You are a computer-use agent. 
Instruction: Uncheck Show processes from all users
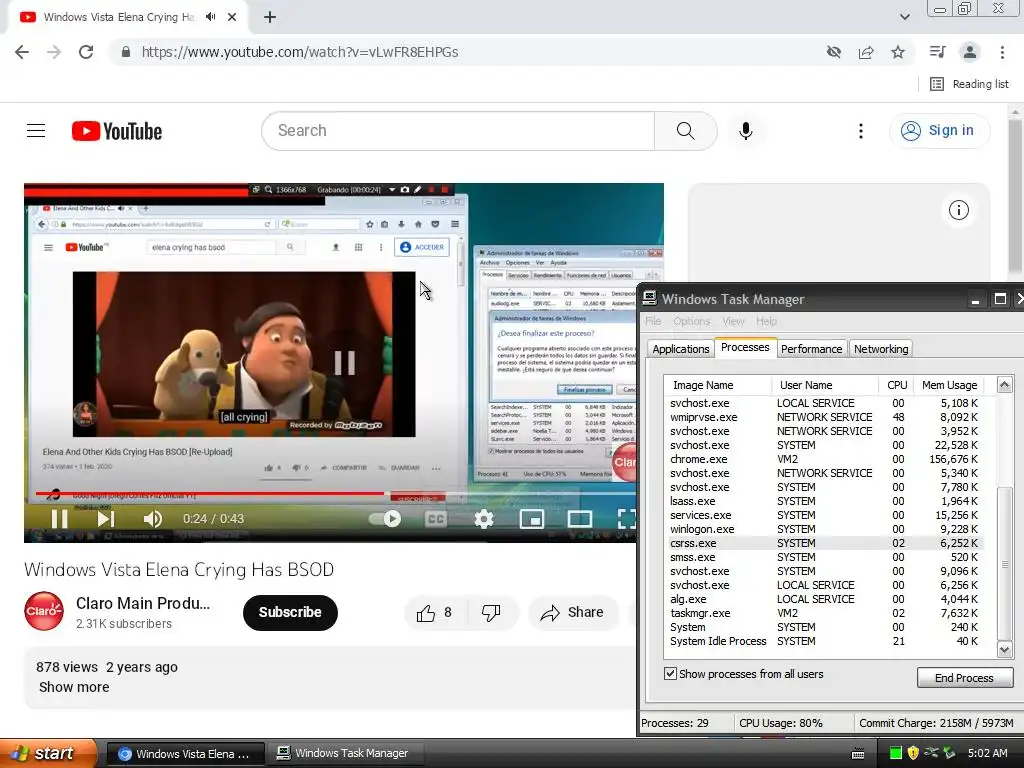click(x=670, y=673)
